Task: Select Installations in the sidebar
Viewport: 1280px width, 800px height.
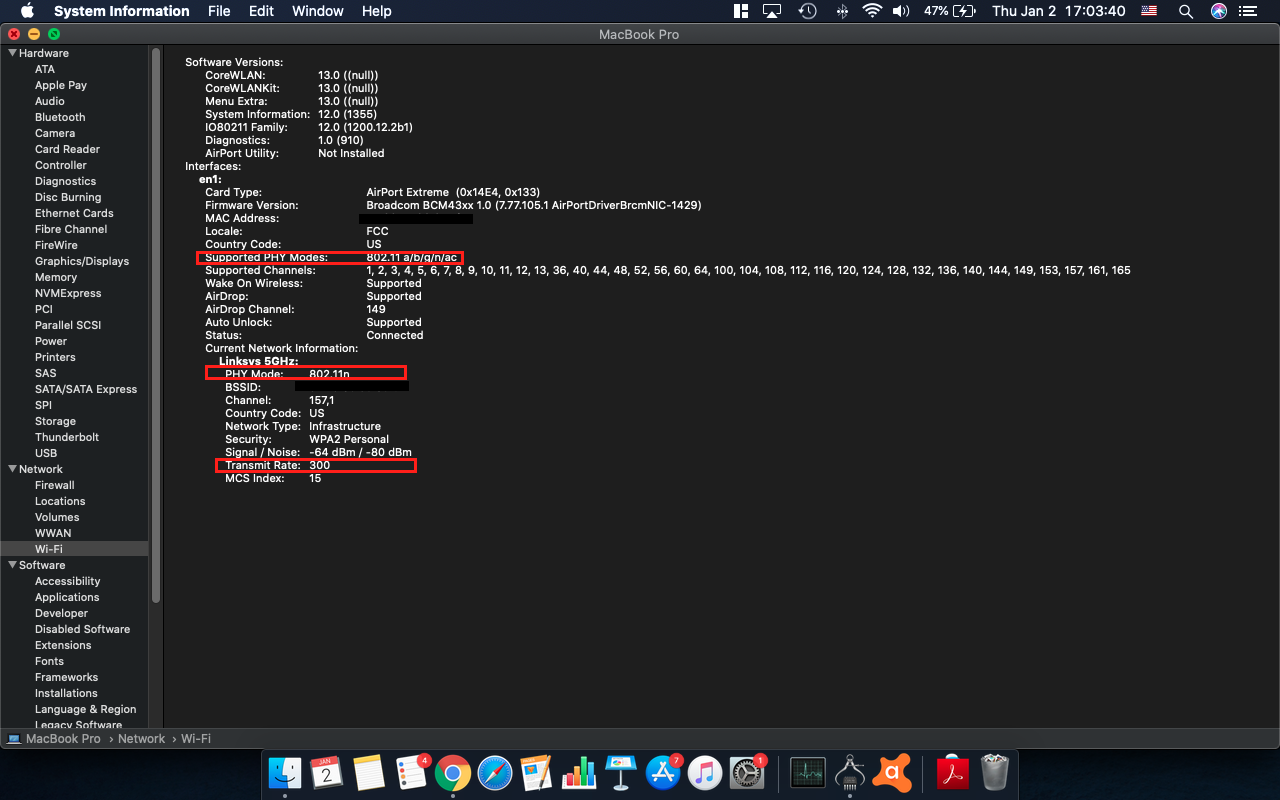Action: [66, 693]
